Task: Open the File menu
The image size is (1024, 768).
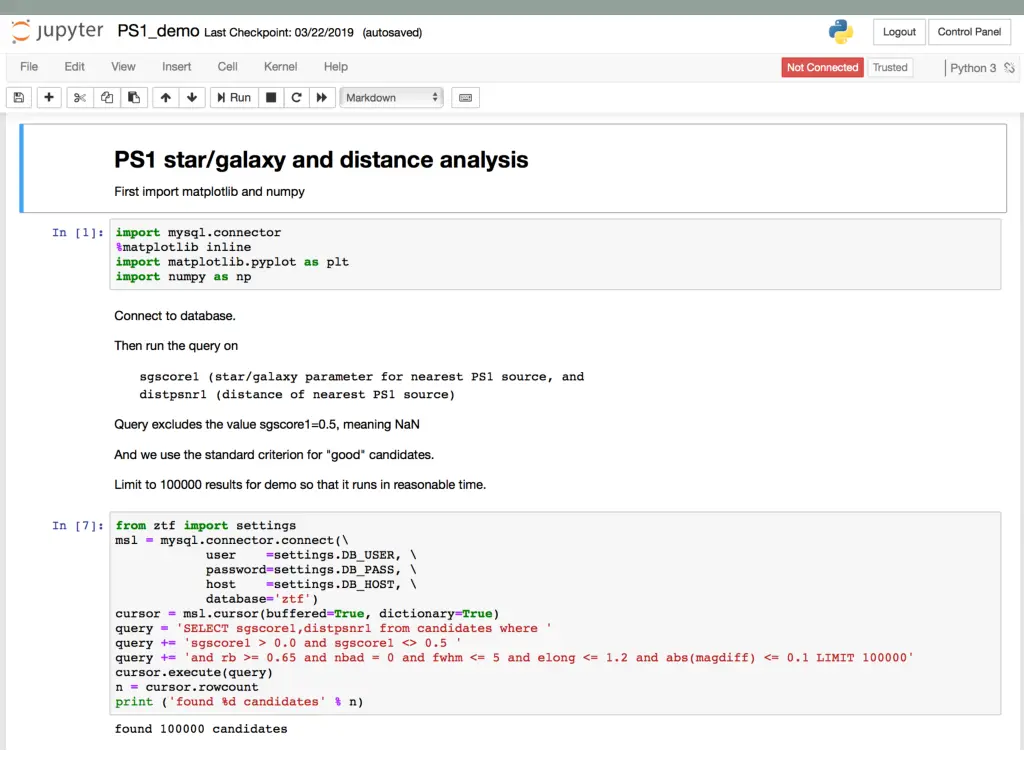Action: click(29, 67)
